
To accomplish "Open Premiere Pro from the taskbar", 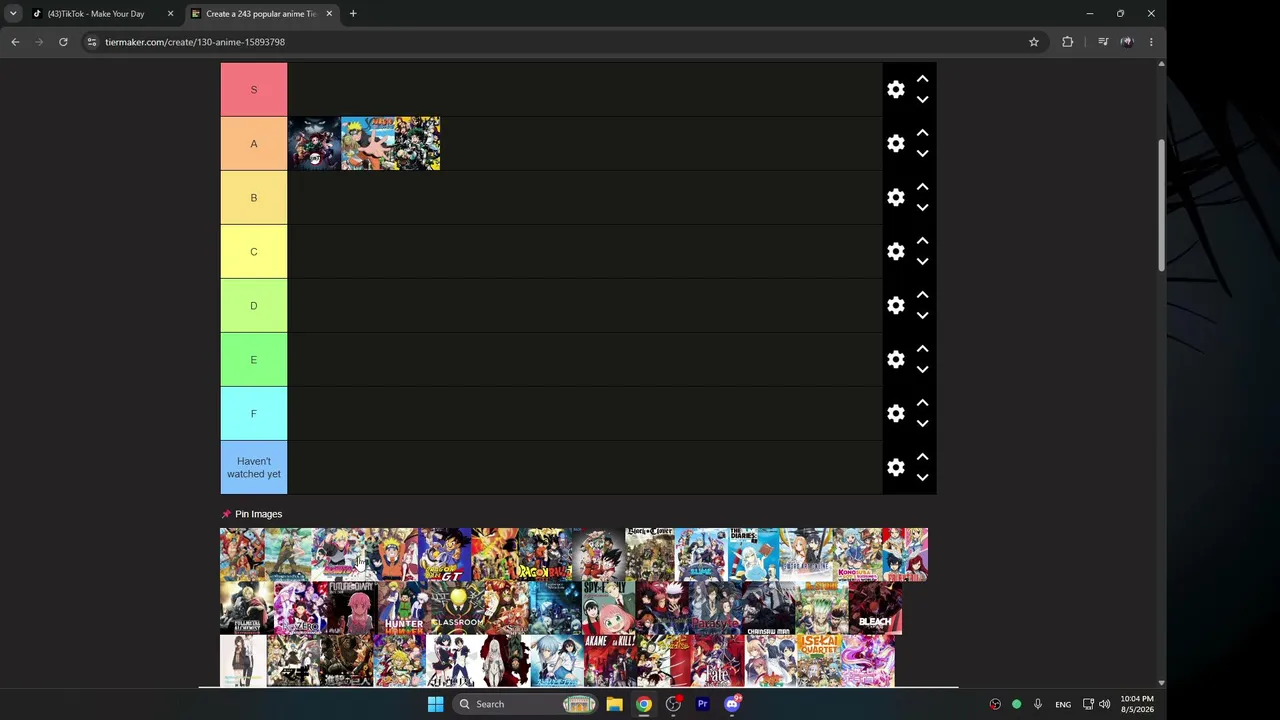I will pyautogui.click(x=702, y=704).
